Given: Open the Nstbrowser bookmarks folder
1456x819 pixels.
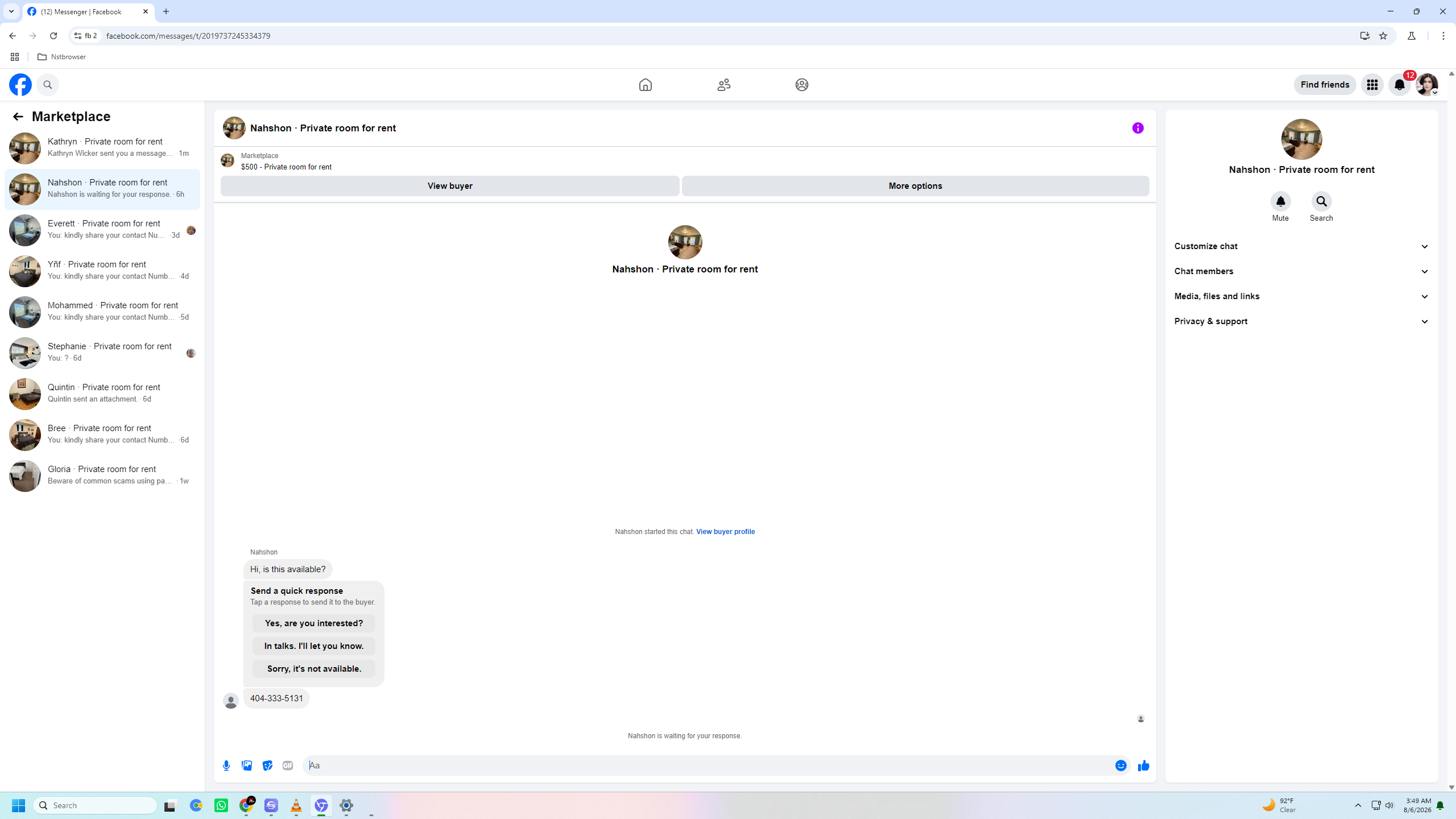Looking at the screenshot, I should (61, 57).
